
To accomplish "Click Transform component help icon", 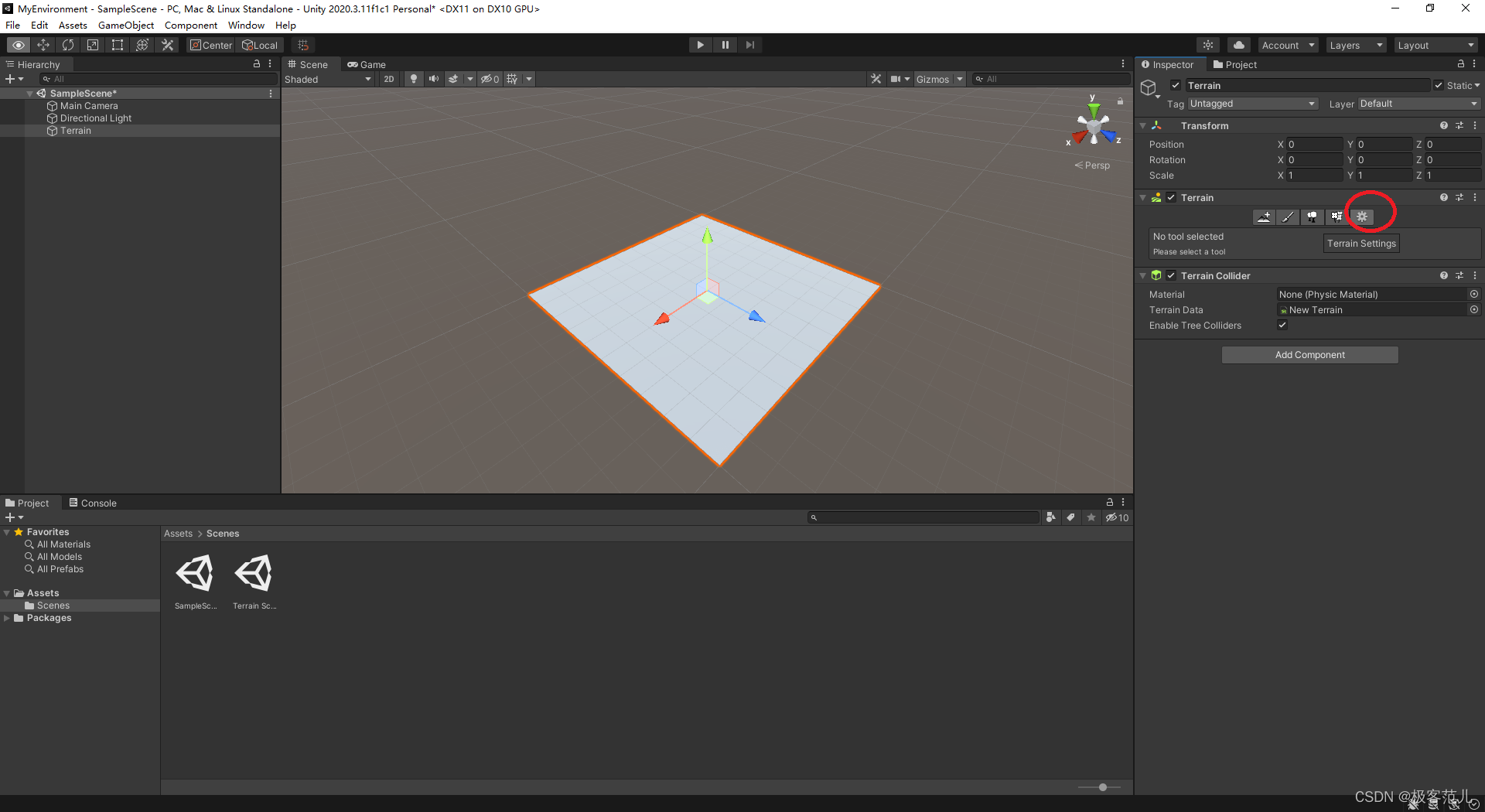I will (1443, 125).
